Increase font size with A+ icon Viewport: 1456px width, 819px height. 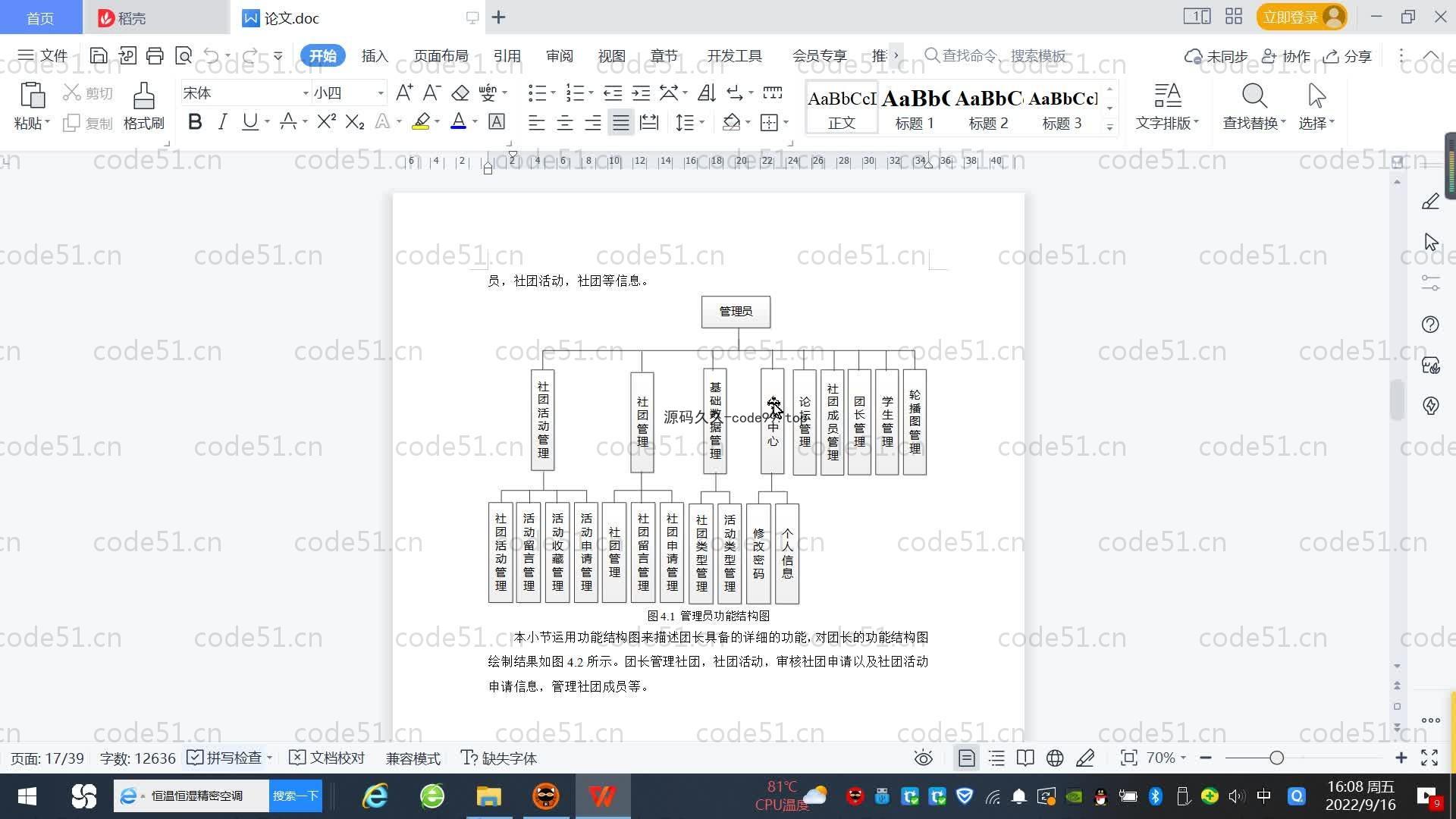coord(404,93)
